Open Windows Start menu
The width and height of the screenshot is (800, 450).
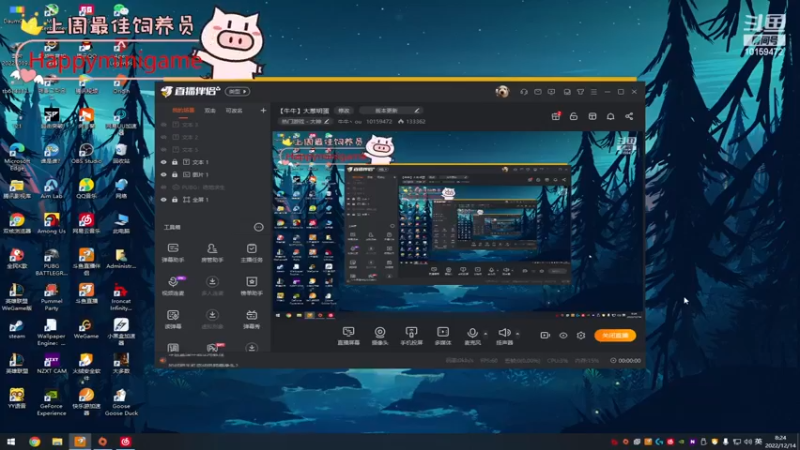click(x=11, y=442)
